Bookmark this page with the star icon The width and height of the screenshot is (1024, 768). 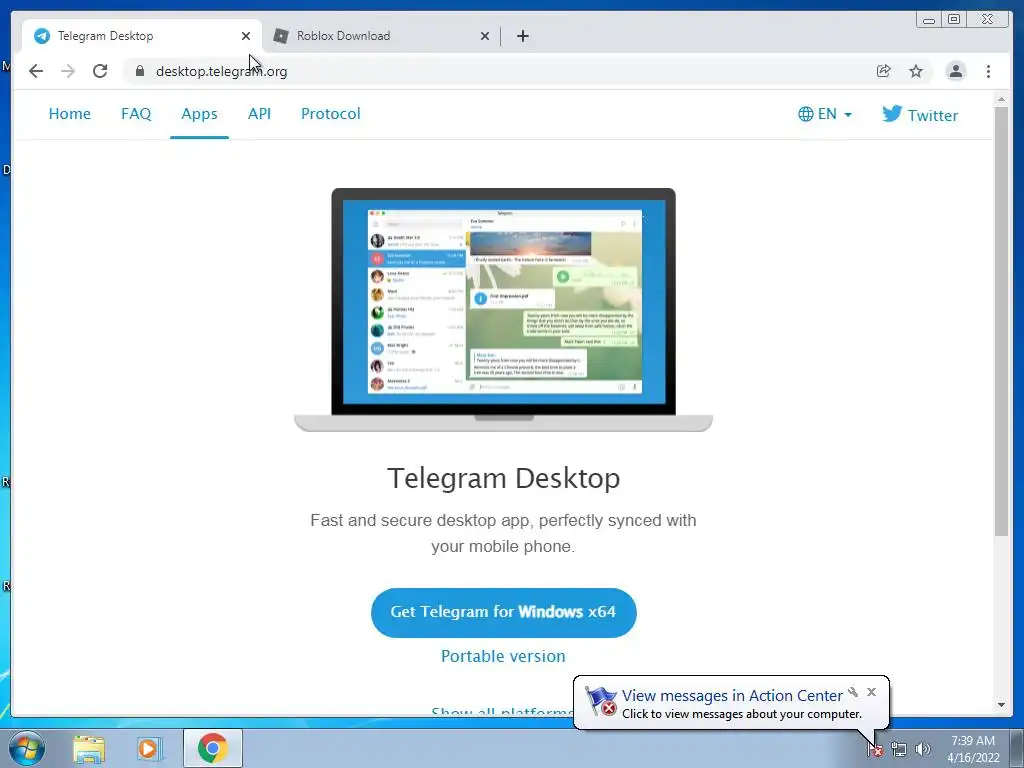pyautogui.click(x=916, y=71)
